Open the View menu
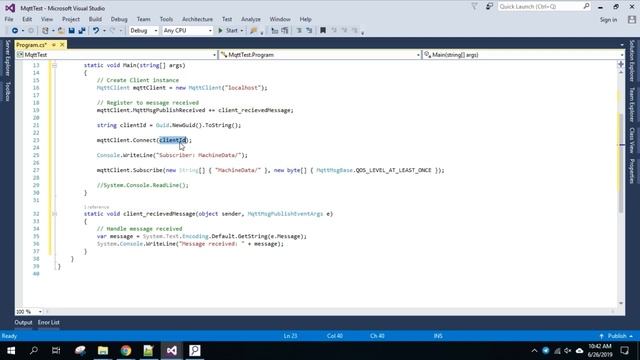 [47, 19]
